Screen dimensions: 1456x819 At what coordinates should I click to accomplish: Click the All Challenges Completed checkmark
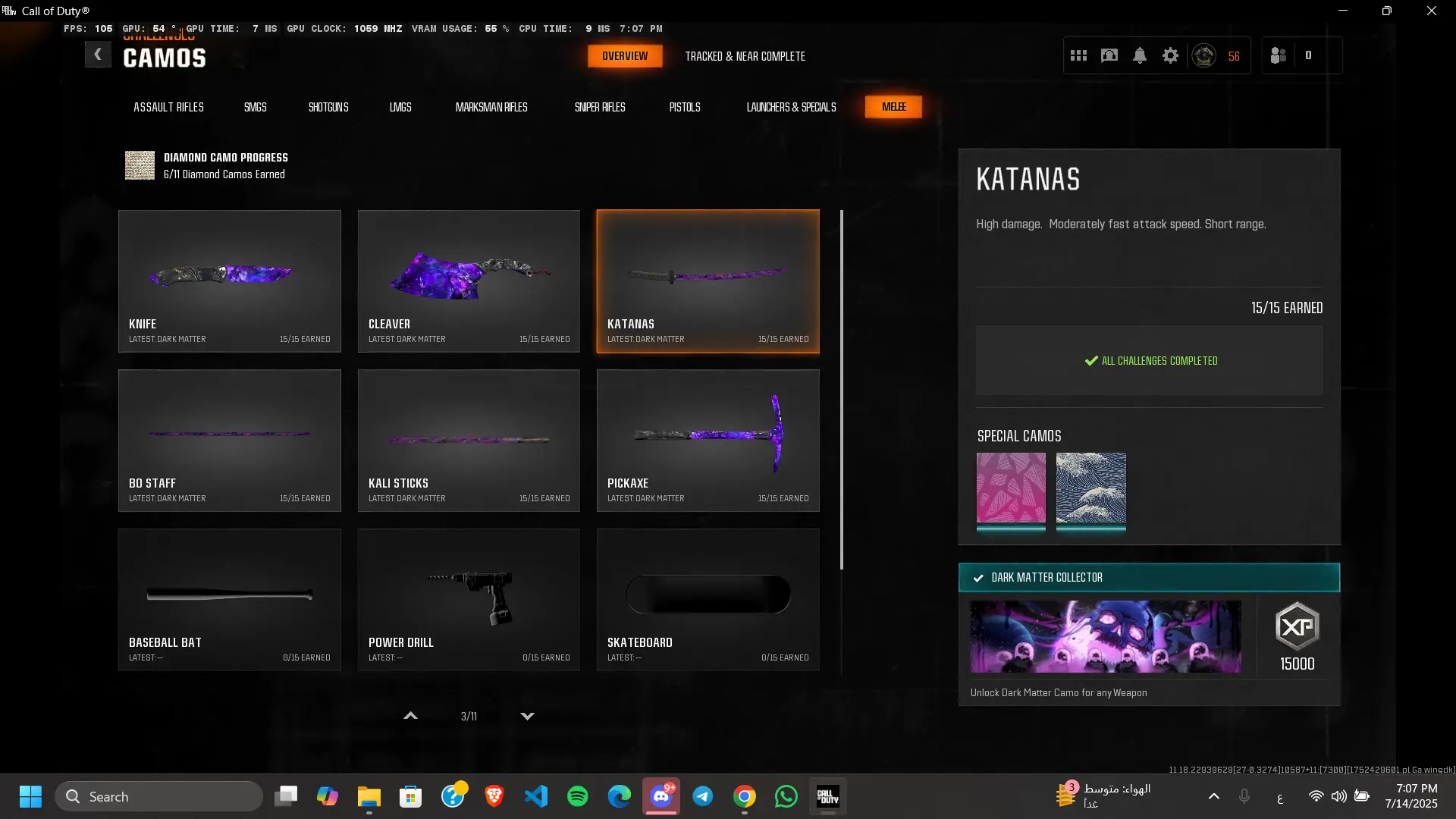click(x=1091, y=361)
